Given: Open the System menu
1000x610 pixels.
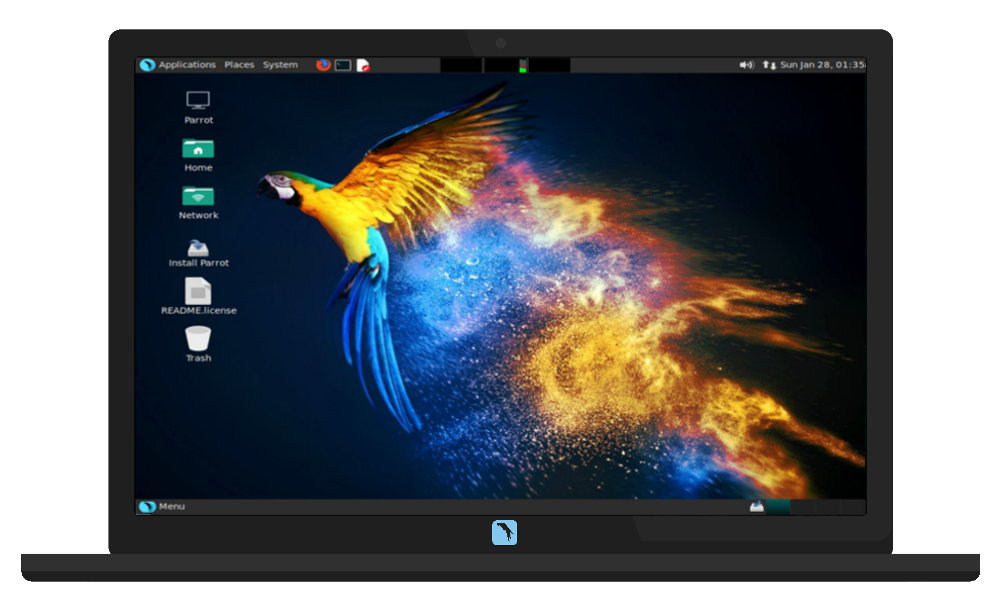Looking at the screenshot, I should (x=280, y=65).
